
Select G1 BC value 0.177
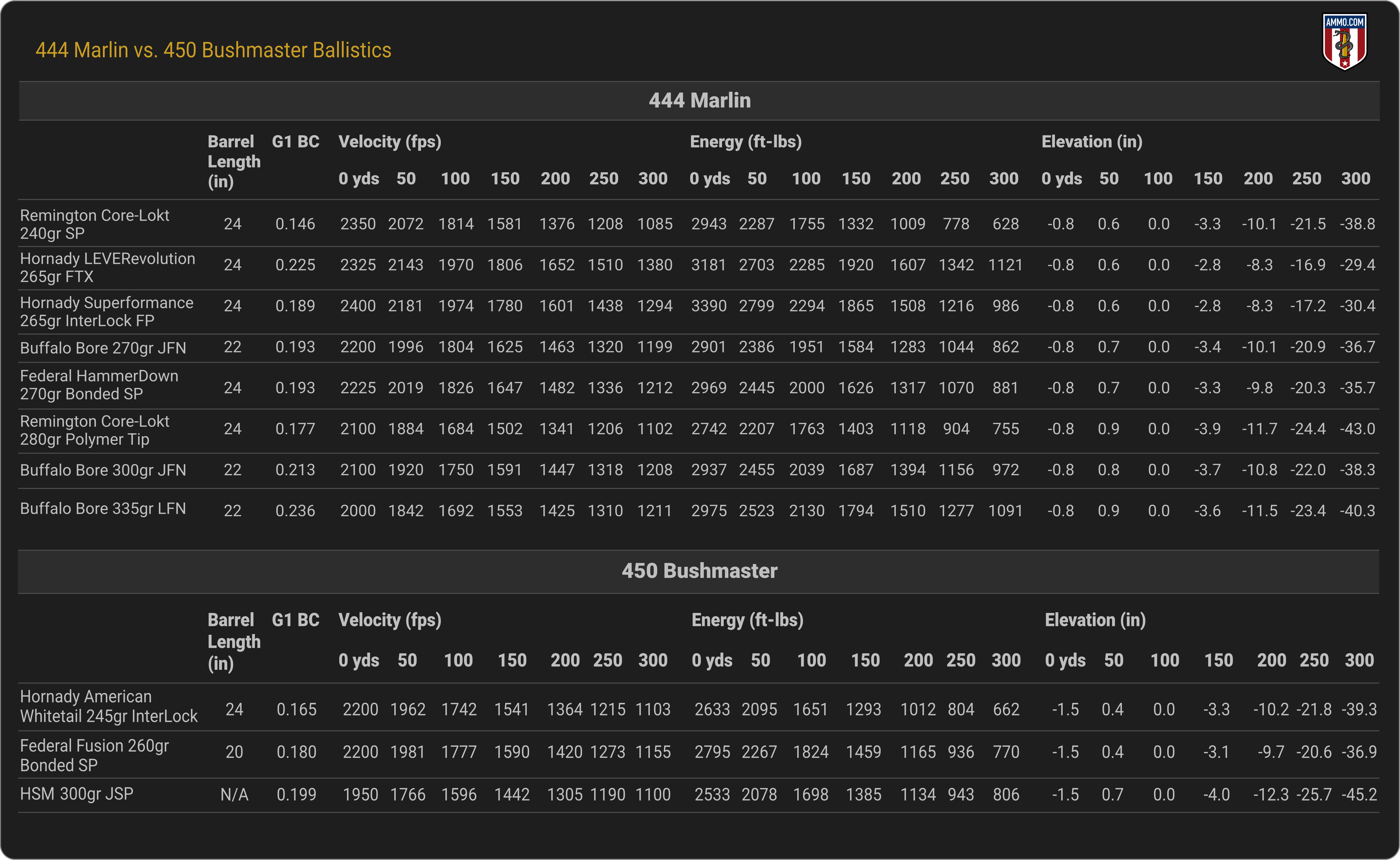pos(295,429)
